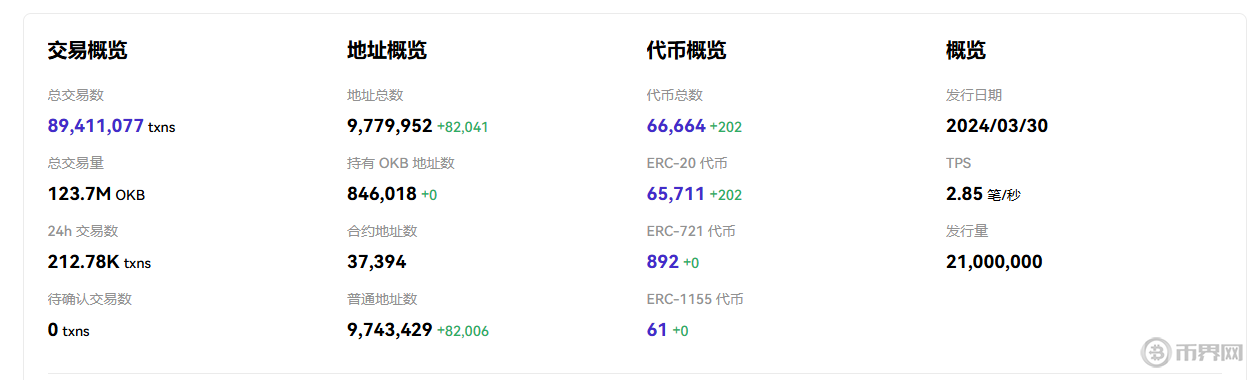Image resolution: width=1254 pixels, height=380 pixels.
Task: Select OKB holder count 846,018
Action: pos(382,194)
